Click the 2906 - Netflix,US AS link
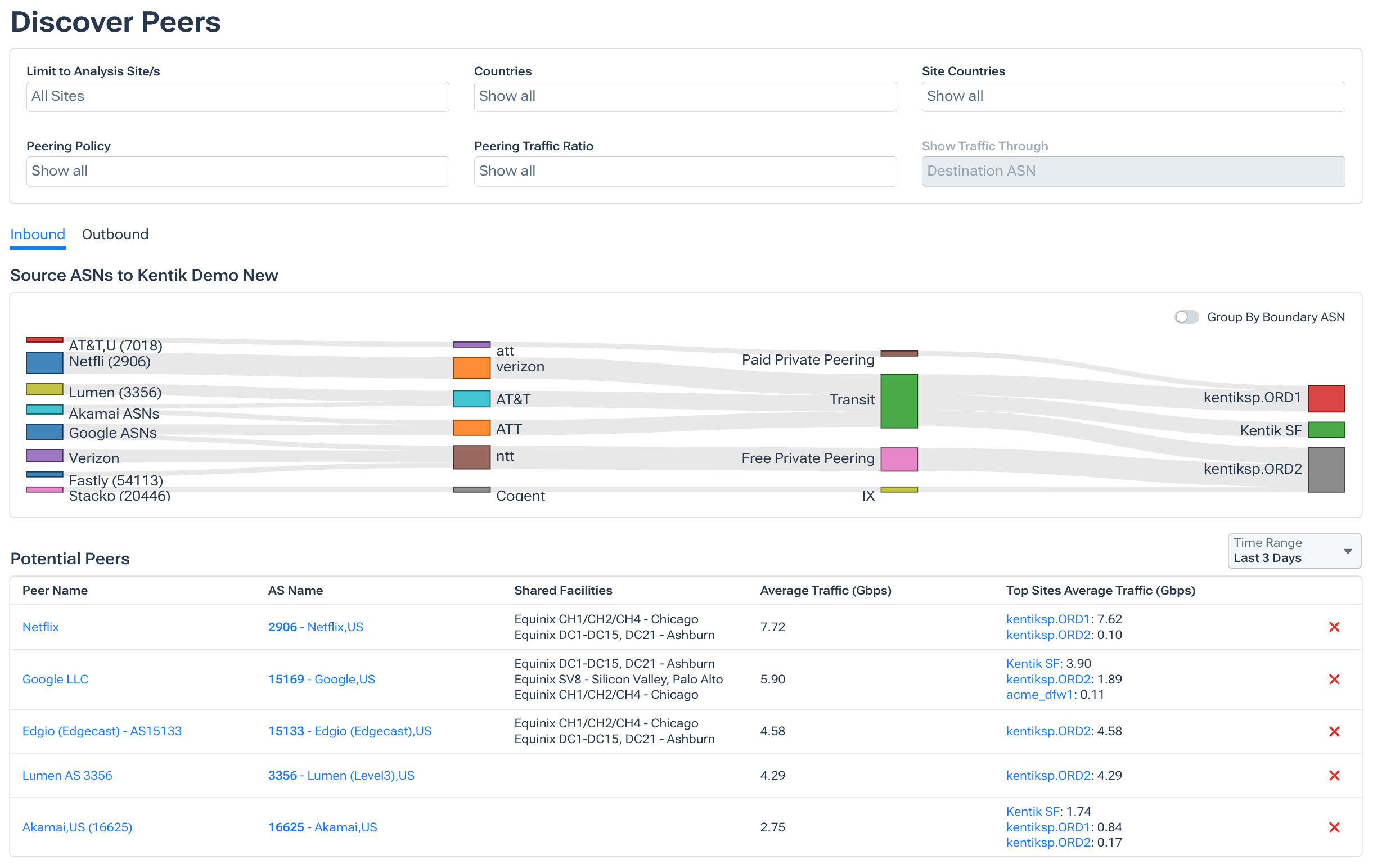Viewport: 1373px width, 868px height. (316, 627)
